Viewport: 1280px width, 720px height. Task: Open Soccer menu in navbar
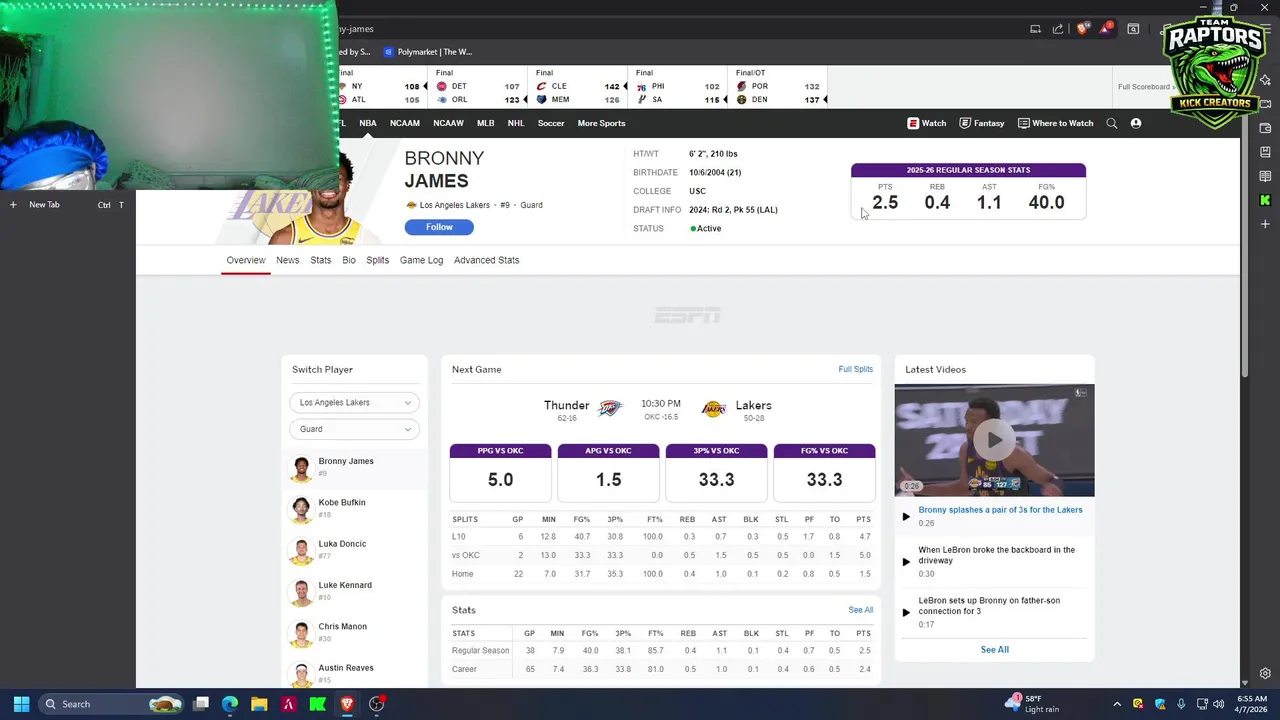tap(551, 123)
